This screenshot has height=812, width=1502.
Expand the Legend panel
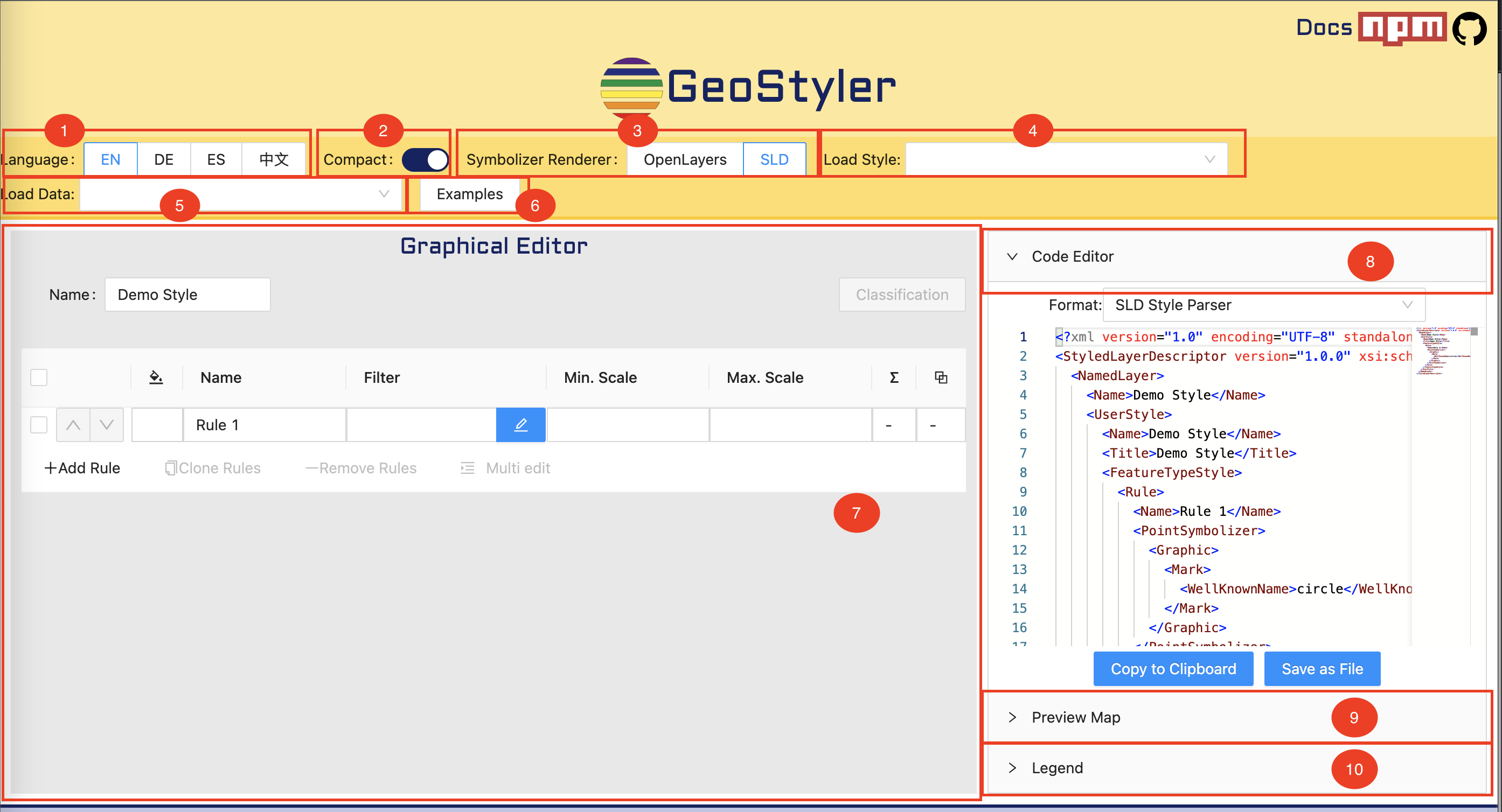click(1236, 768)
